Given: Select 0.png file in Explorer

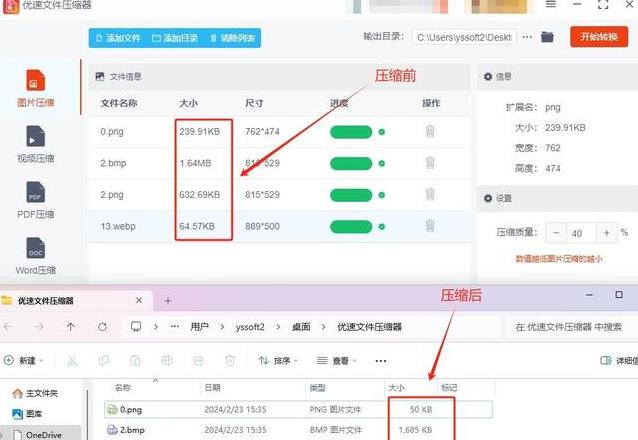Looking at the screenshot, I should pyautogui.click(x=298, y=409).
